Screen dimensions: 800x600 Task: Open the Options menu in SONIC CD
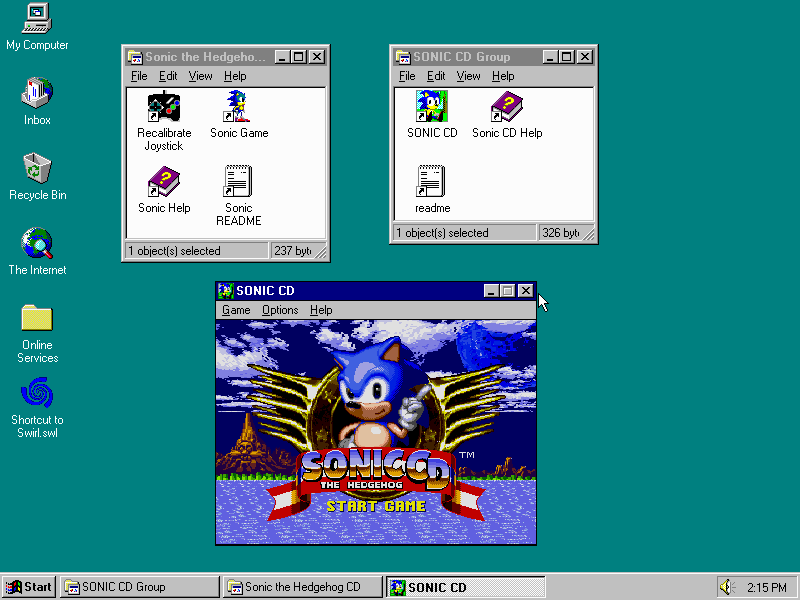click(280, 310)
